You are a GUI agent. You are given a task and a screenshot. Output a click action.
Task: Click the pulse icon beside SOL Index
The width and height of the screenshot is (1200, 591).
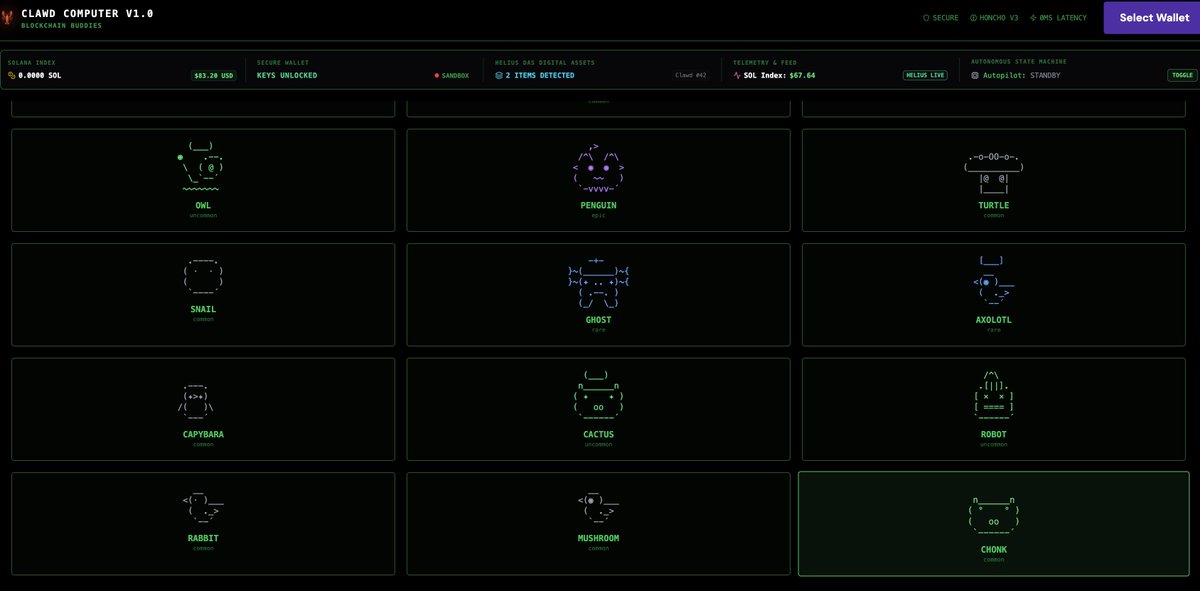pos(737,75)
